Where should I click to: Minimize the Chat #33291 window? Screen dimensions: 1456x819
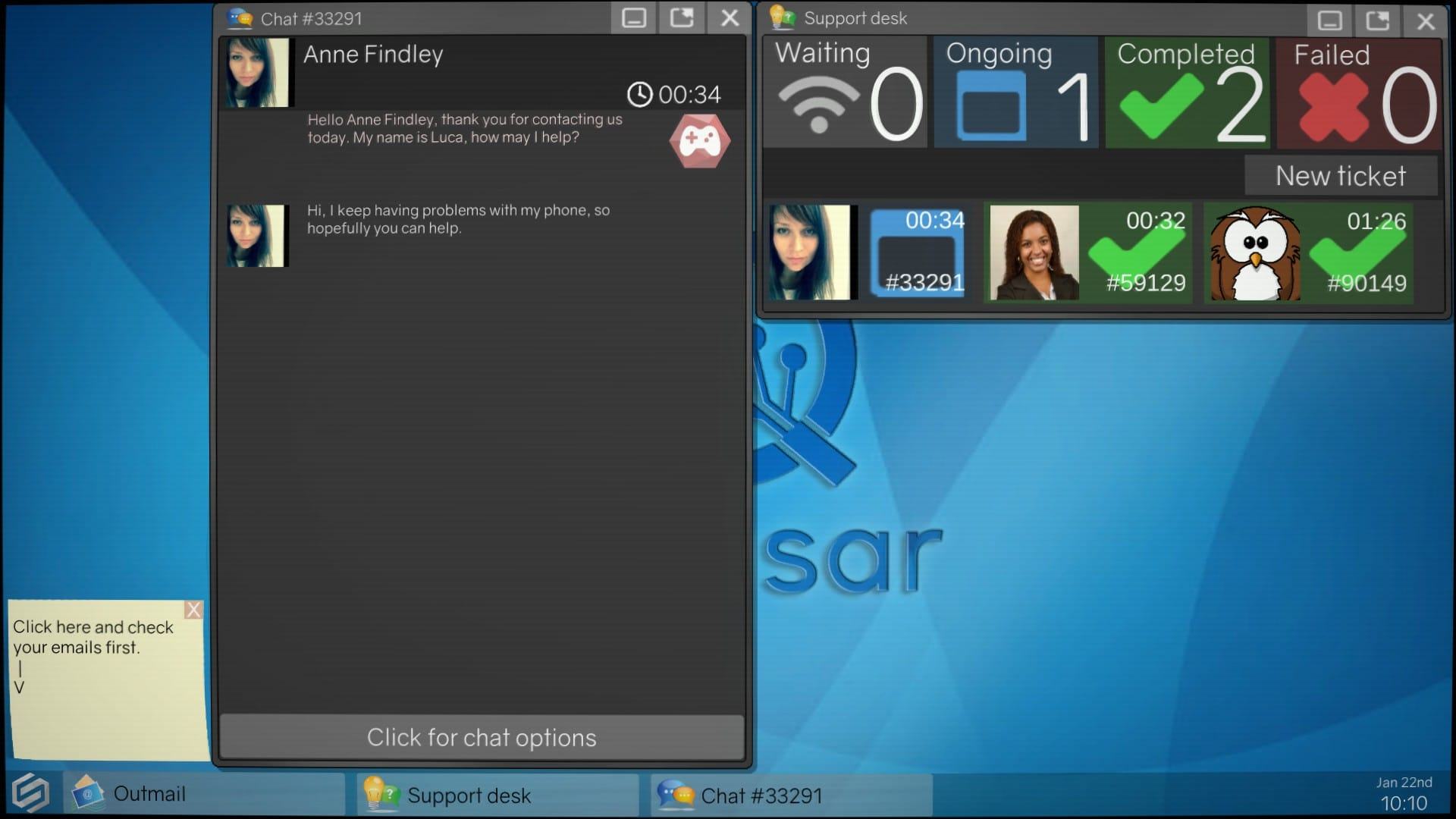coord(633,18)
